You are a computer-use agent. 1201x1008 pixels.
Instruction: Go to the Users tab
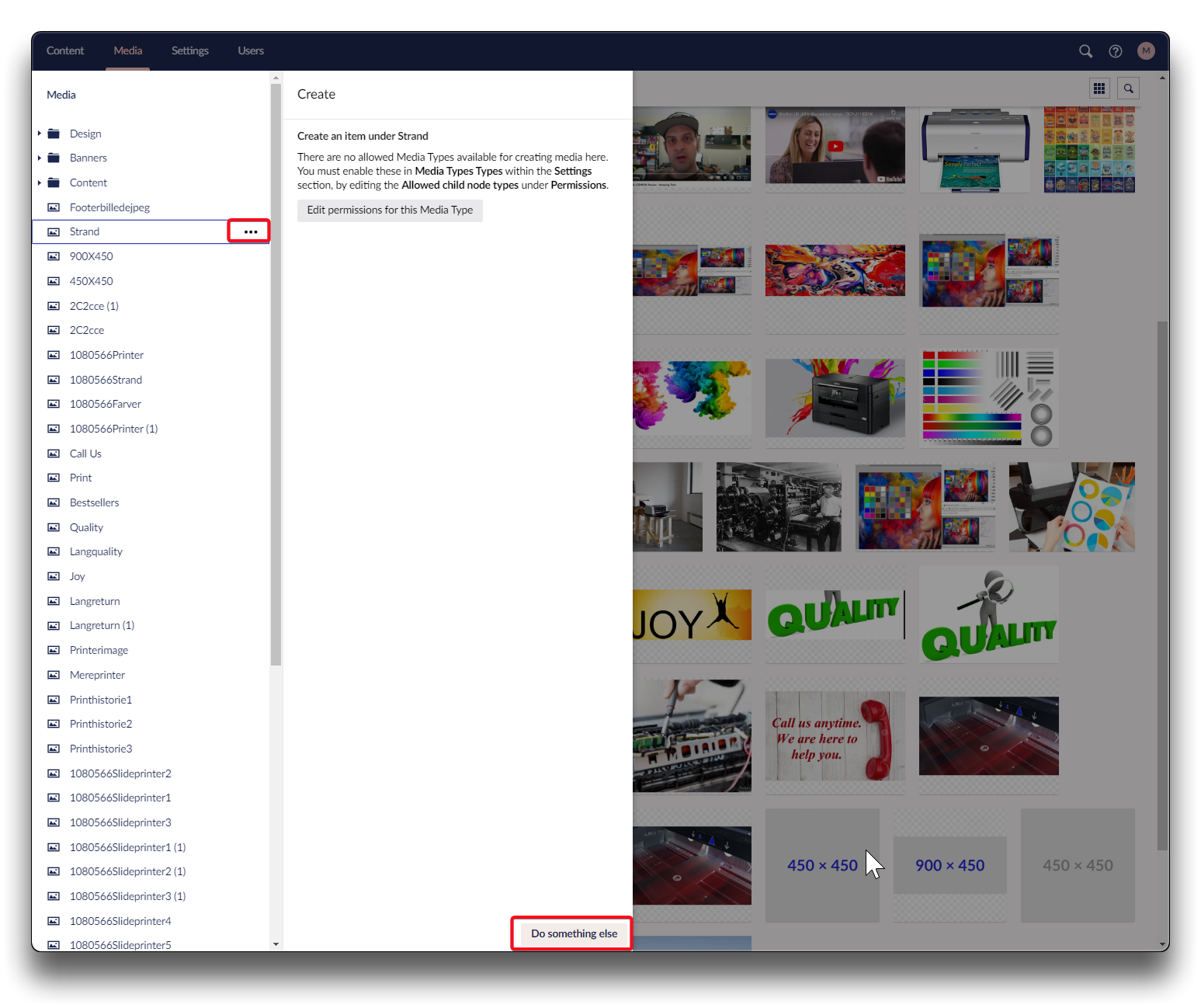click(251, 51)
